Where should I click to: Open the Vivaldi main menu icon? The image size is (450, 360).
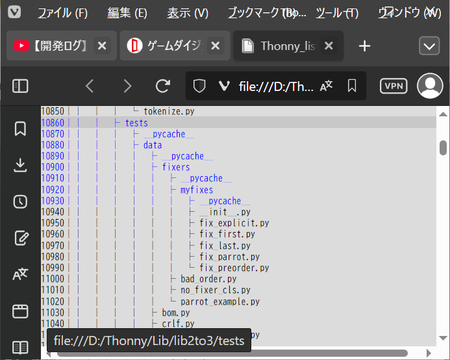coord(14,12)
